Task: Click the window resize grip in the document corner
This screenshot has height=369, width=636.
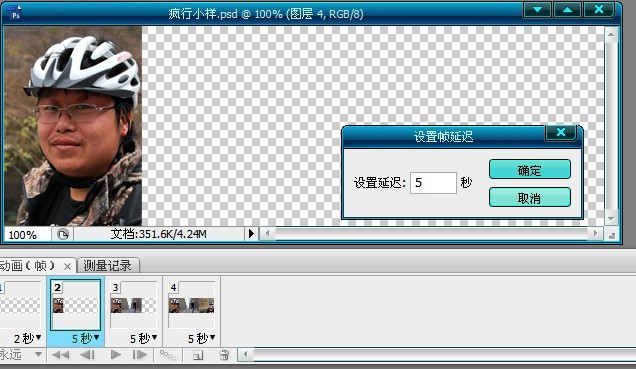Action: (x=612, y=236)
